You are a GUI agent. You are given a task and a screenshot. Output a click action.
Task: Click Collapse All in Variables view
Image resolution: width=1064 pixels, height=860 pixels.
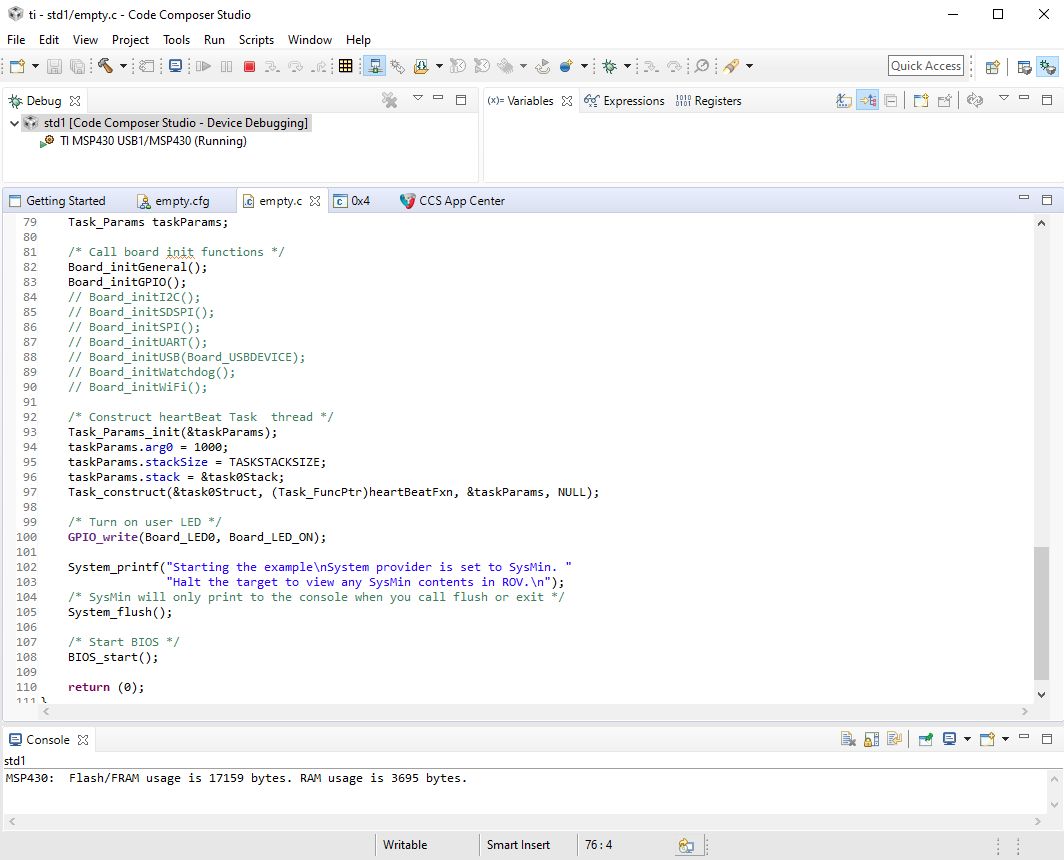(x=891, y=100)
